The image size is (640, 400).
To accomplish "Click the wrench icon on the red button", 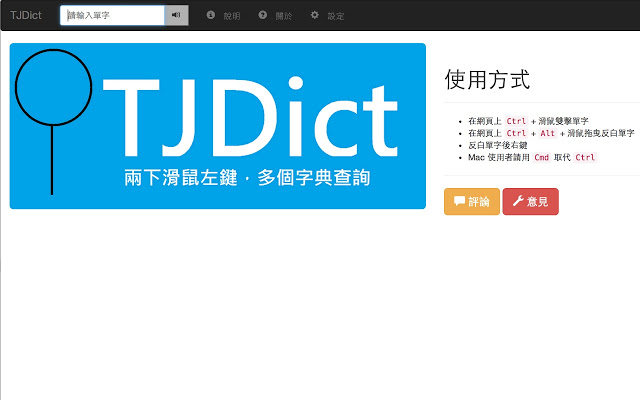I will [x=518, y=201].
